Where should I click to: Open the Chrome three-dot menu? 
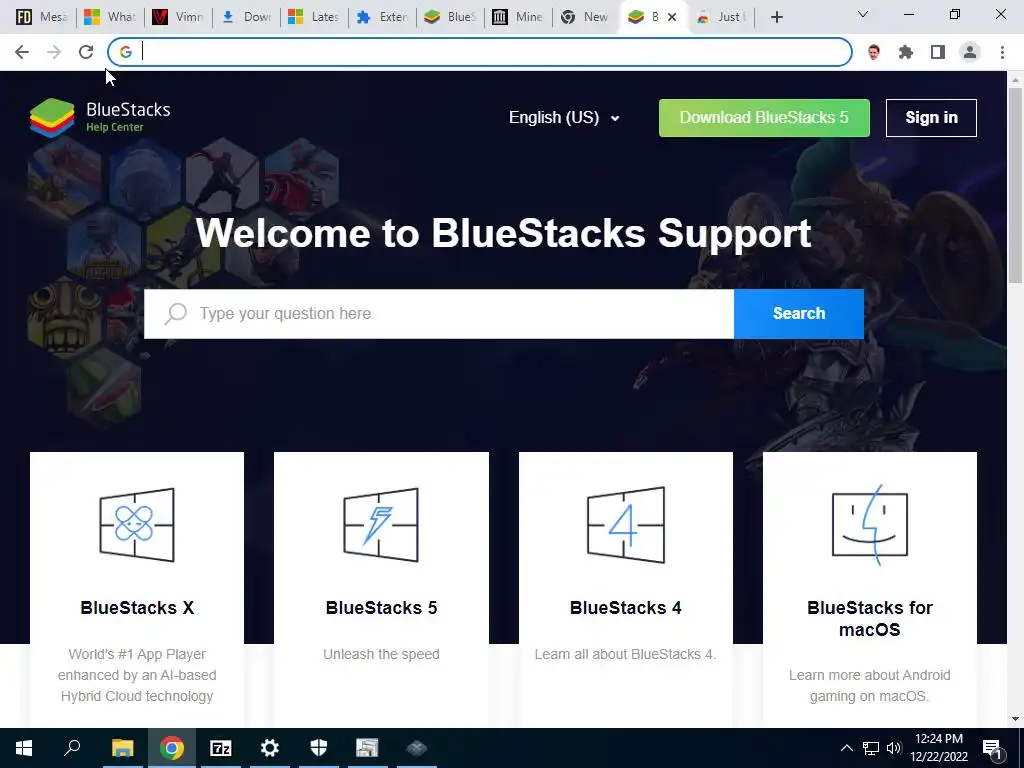coord(1002,52)
